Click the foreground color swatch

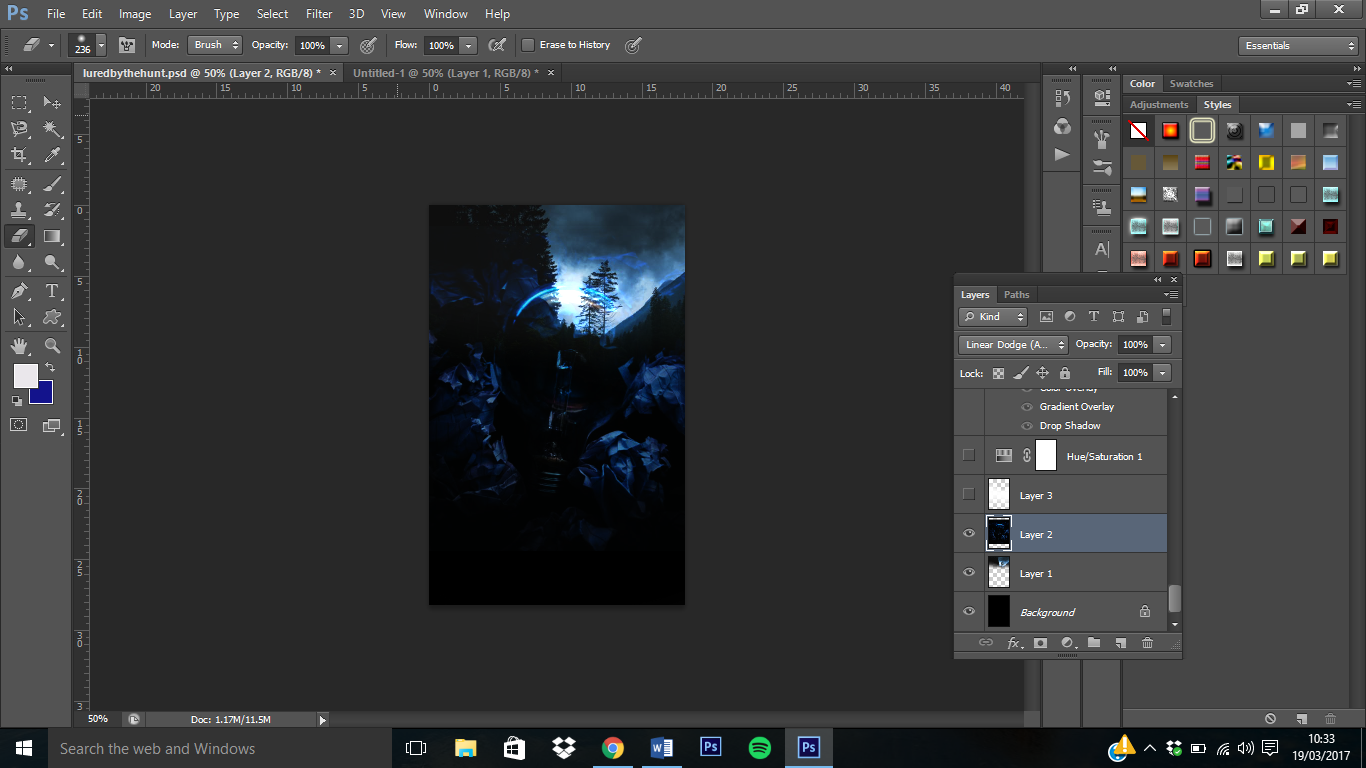pyautogui.click(x=25, y=376)
